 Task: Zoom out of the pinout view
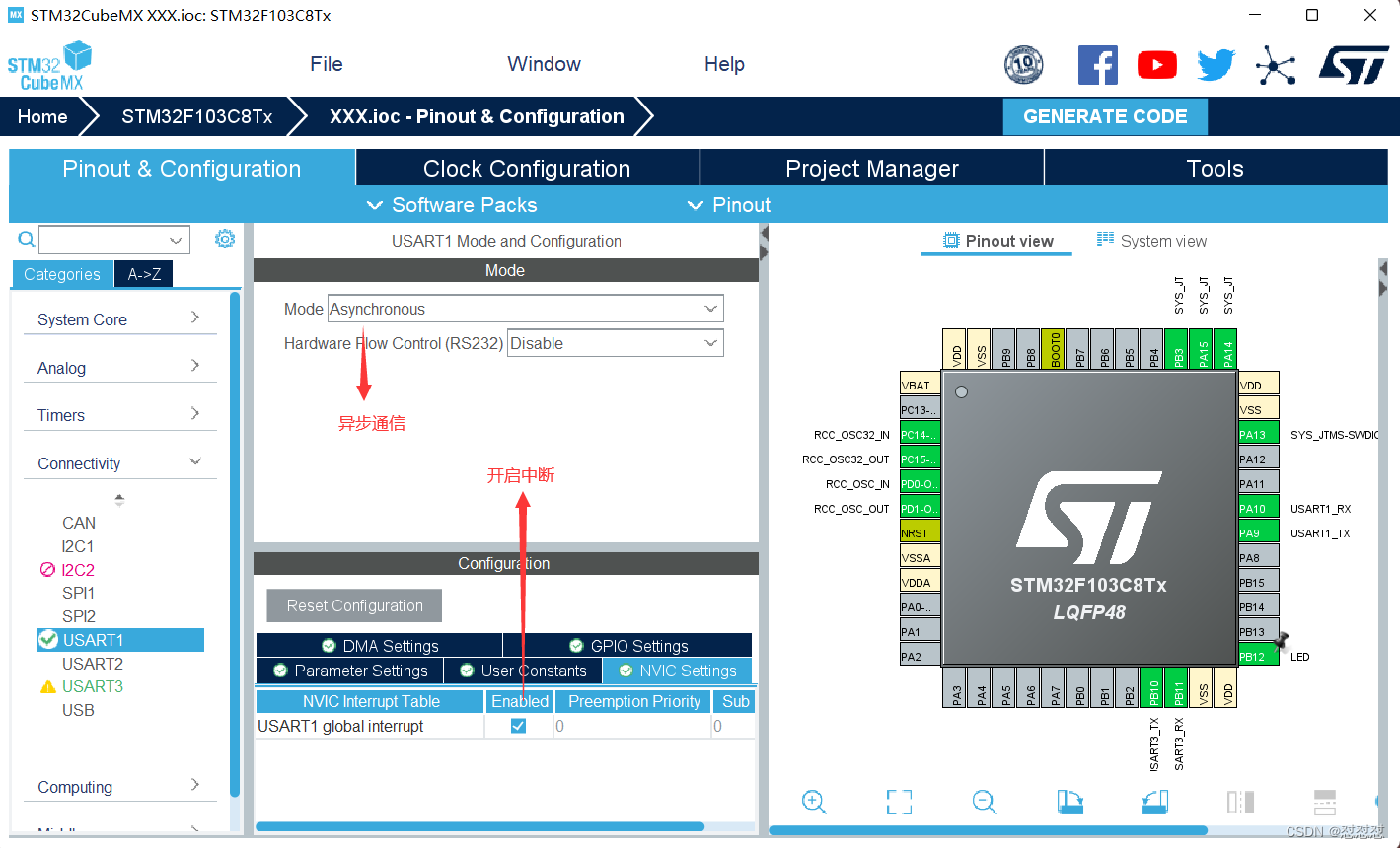tap(985, 802)
